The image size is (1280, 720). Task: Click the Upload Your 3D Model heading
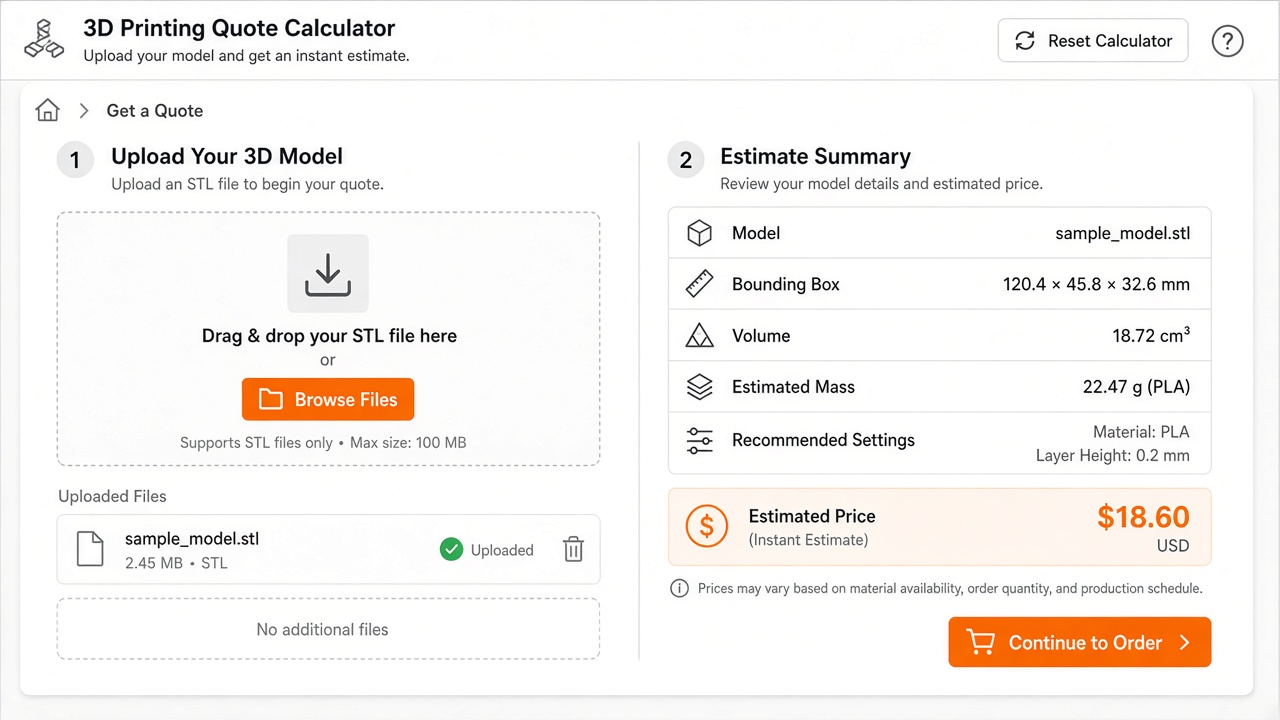[x=227, y=156]
